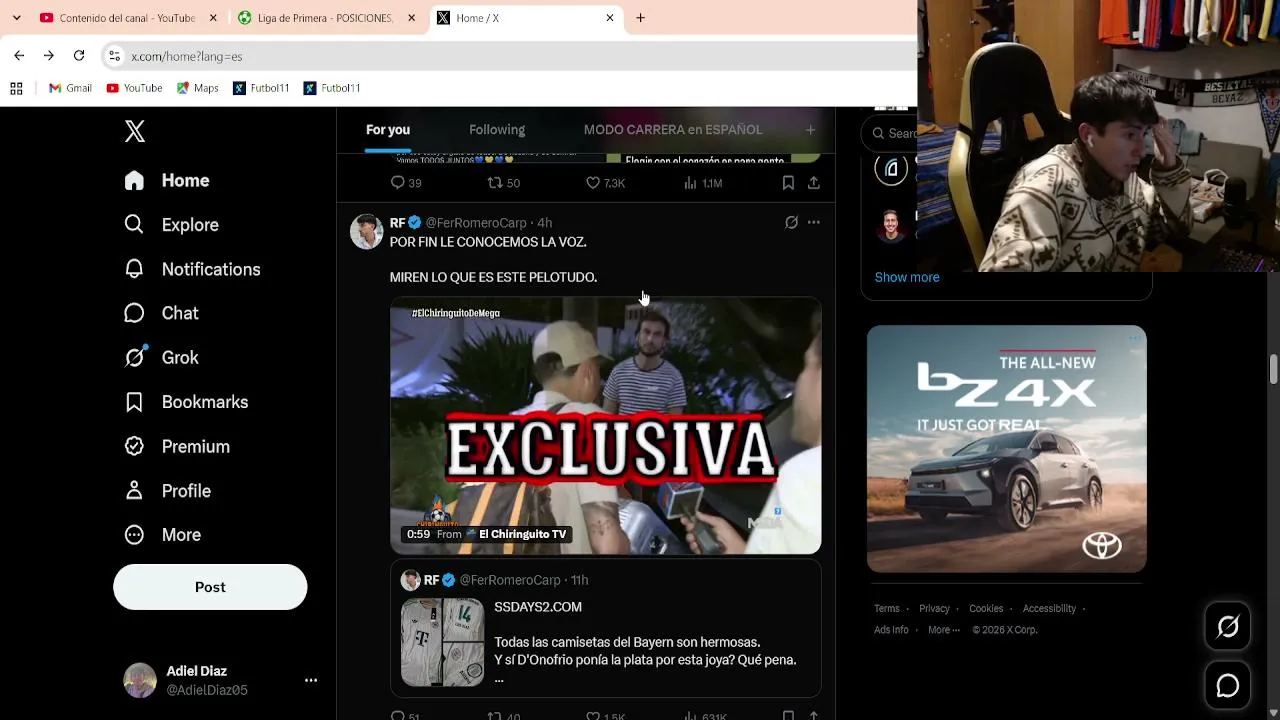Close the Liga de Primera tab
This screenshot has height=720, width=1280.
411,18
